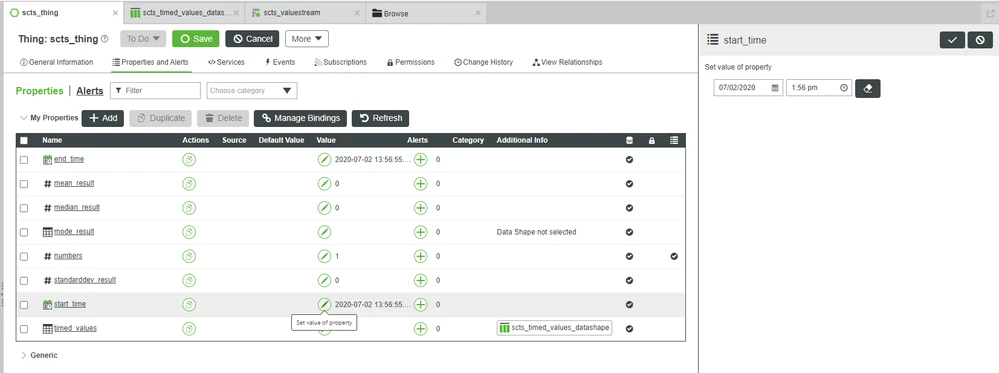The image size is (999, 373).
Task: Discard start_time edit with cancel-circle button
Action: (980, 40)
